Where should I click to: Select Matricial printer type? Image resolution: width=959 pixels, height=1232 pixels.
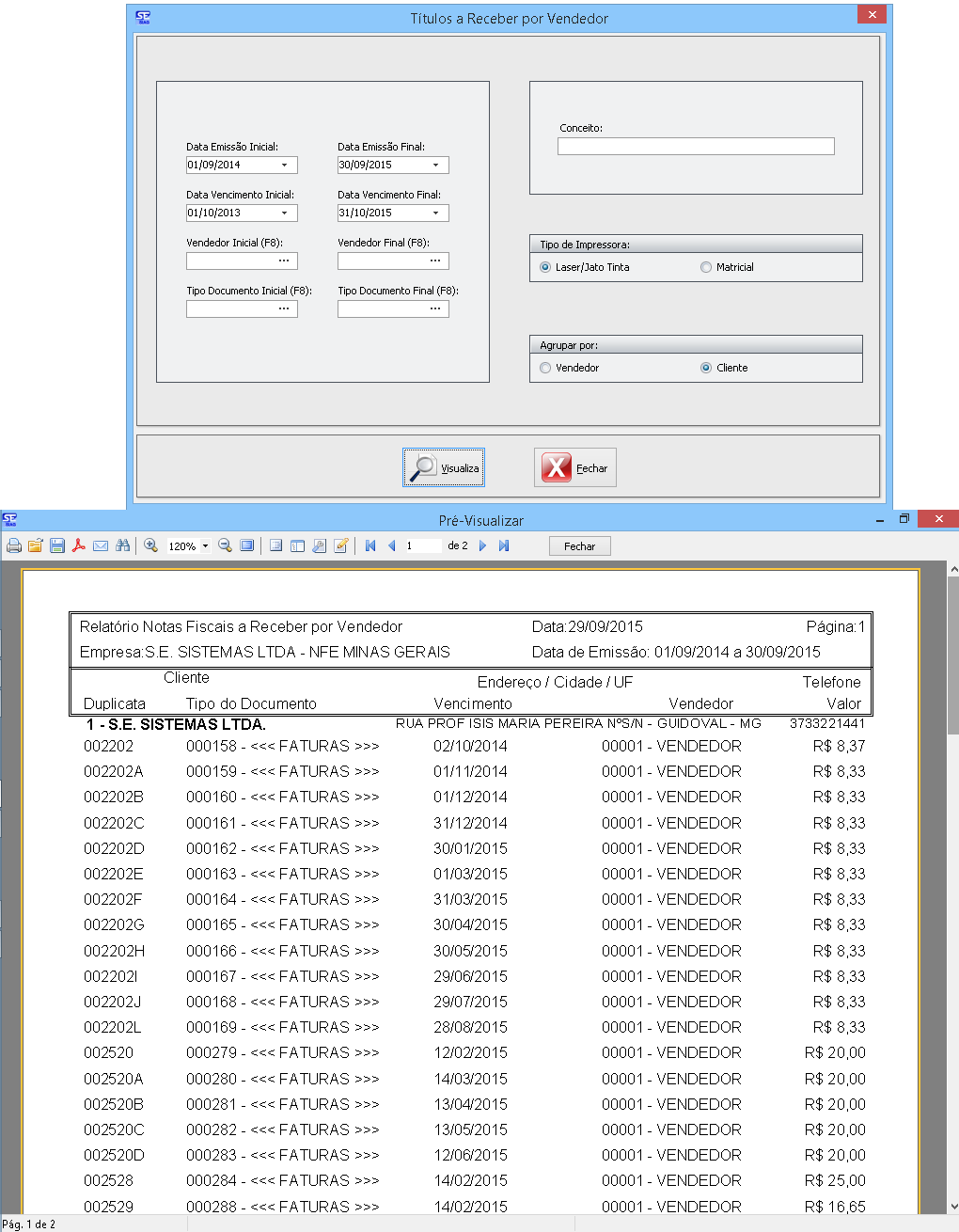[706, 267]
